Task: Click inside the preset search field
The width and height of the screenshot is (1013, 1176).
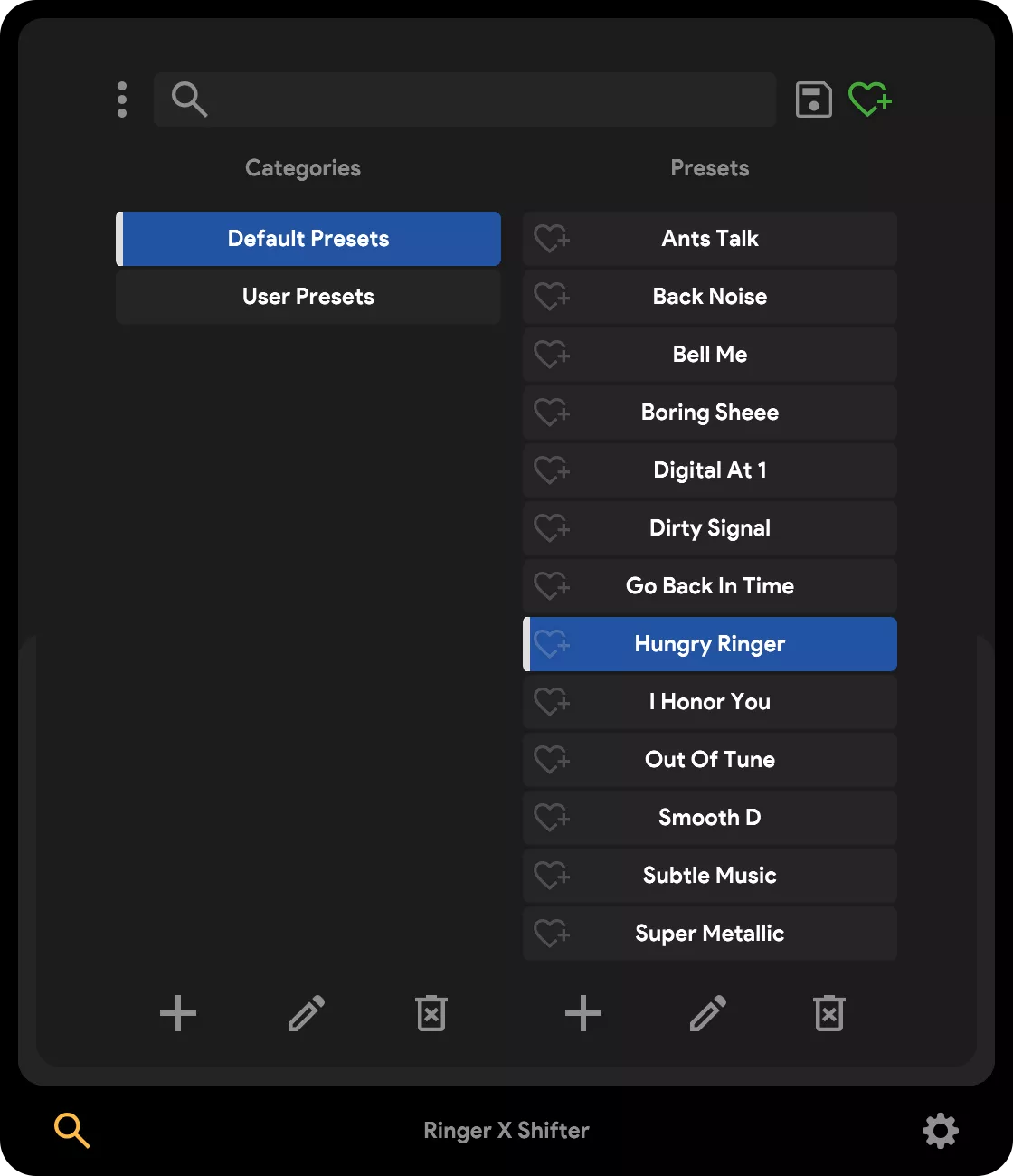Action: pyautogui.click(x=465, y=100)
